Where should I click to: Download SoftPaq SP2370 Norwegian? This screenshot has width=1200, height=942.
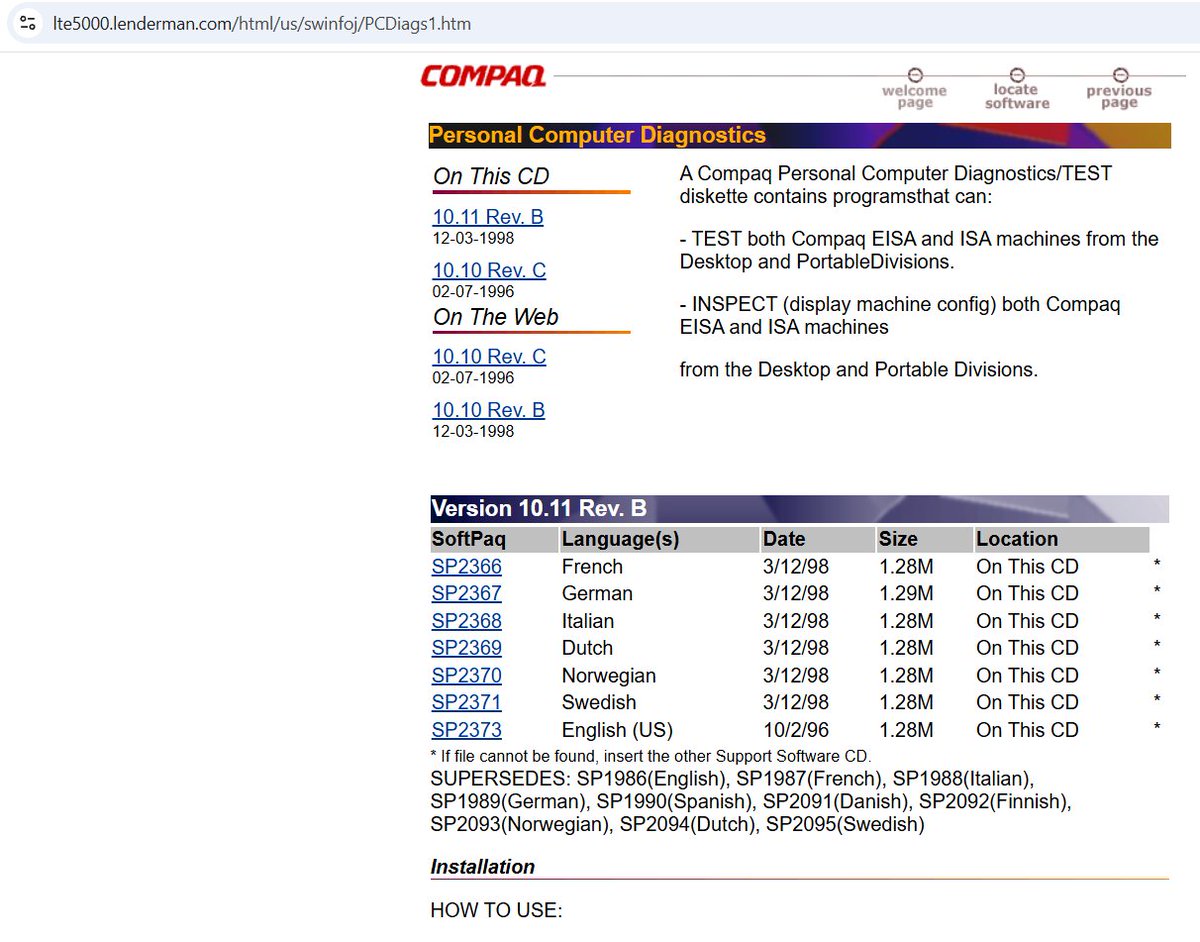[x=466, y=675]
